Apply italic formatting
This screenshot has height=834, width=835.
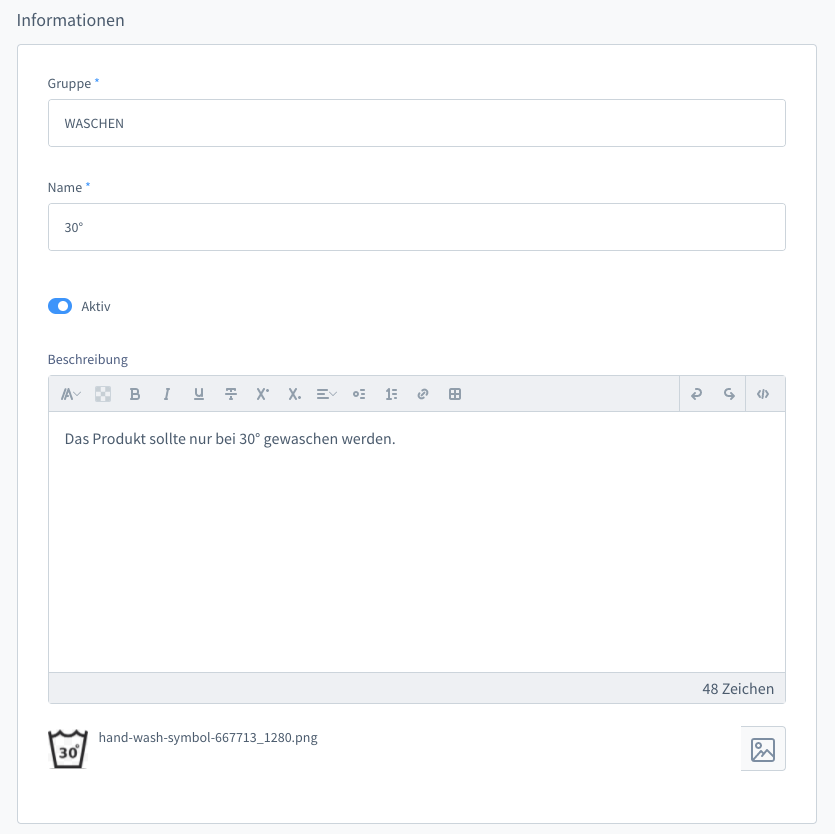(x=167, y=394)
